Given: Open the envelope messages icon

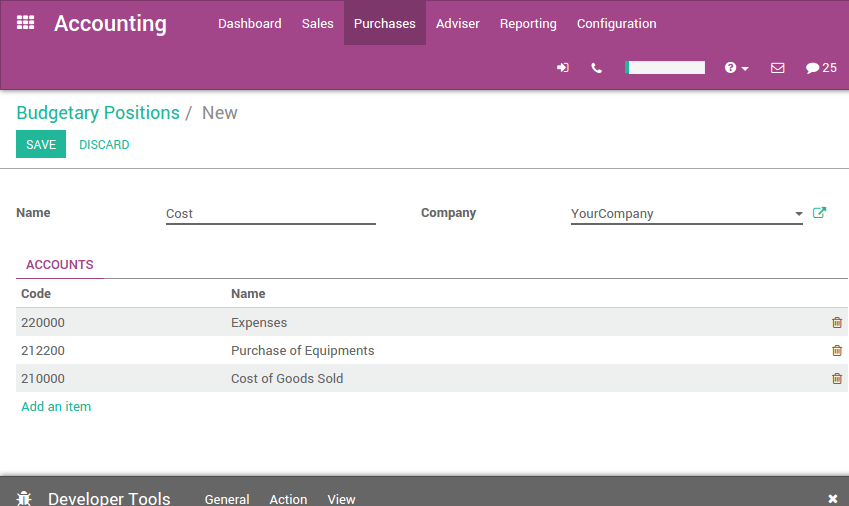Looking at the screenshot, I should [777, 68].
